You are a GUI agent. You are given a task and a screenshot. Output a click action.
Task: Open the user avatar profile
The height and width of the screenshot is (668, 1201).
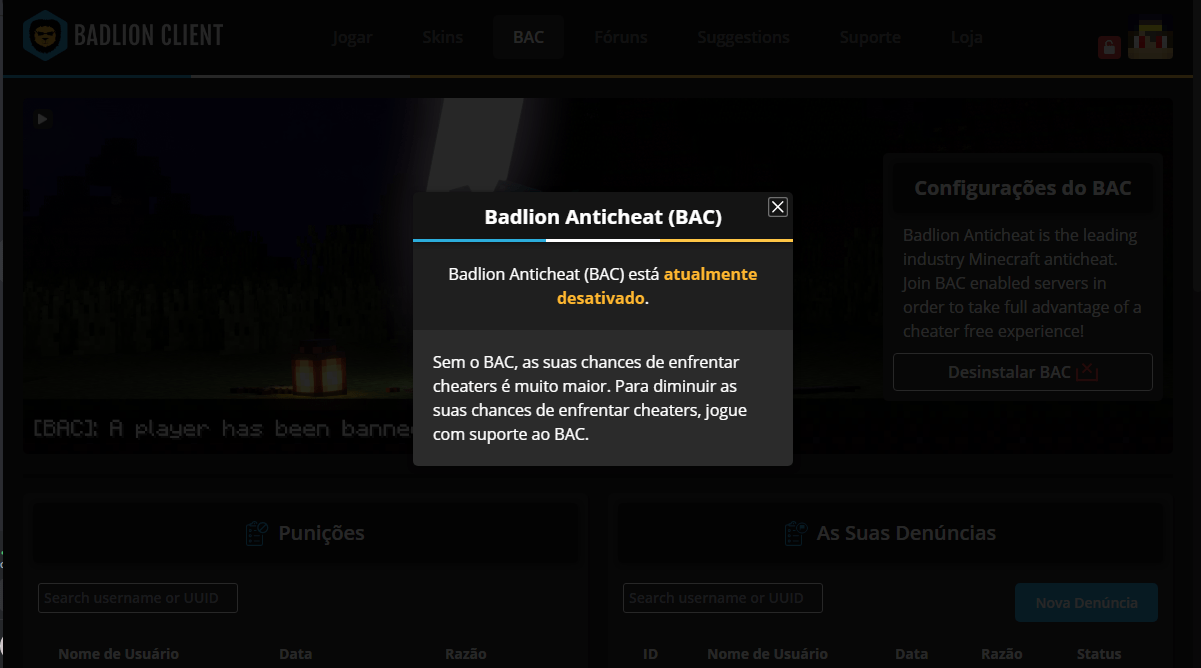click(1151, 38)
